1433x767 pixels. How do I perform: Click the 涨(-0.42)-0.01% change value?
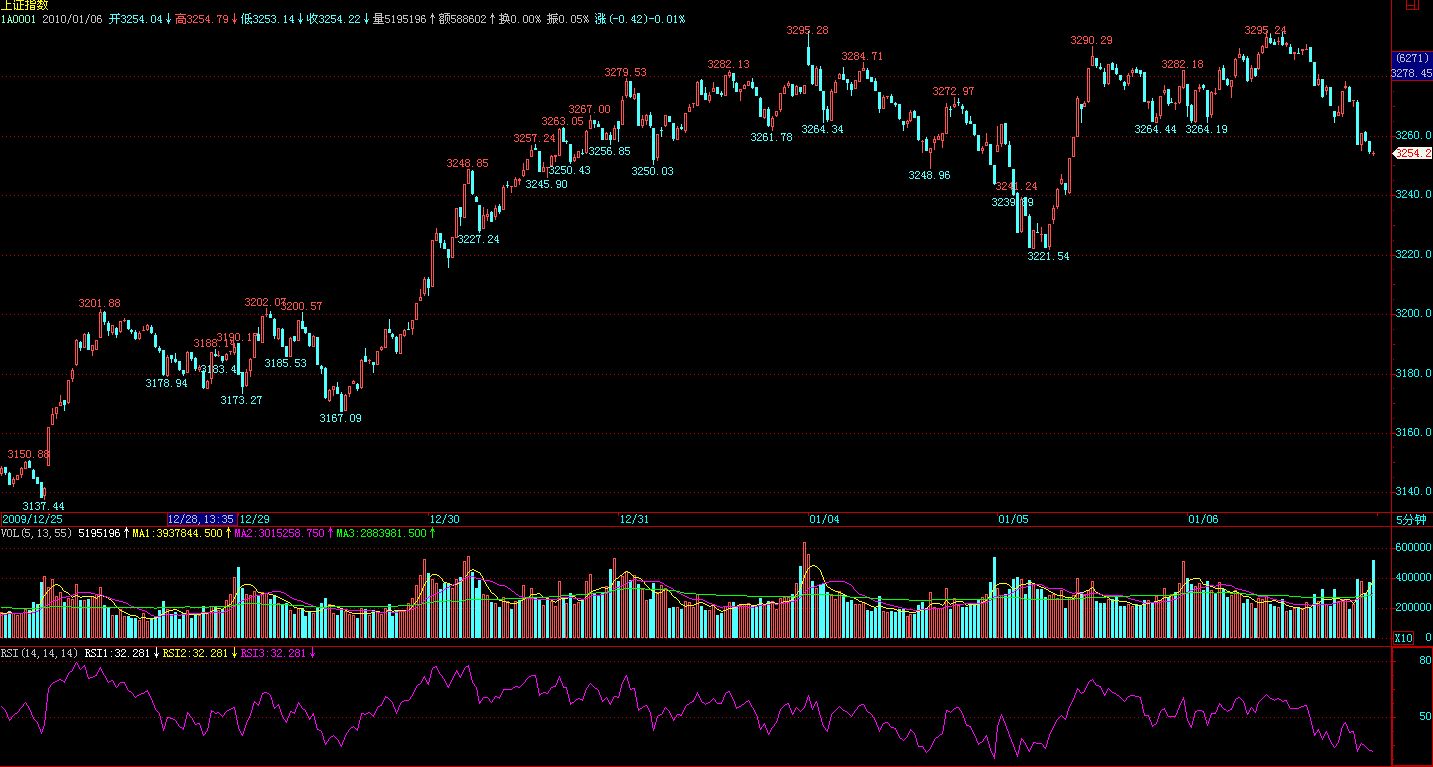point(639,18)
